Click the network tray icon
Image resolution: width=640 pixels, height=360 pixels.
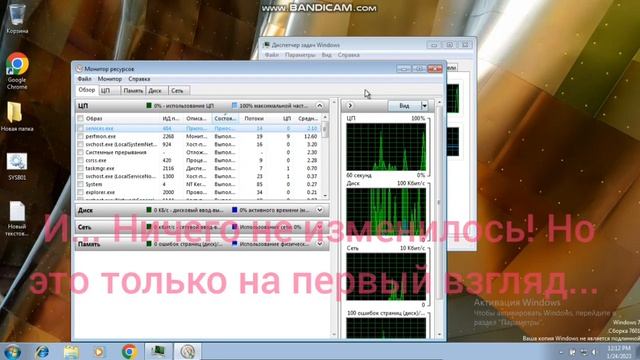click(x=584, y=352)
